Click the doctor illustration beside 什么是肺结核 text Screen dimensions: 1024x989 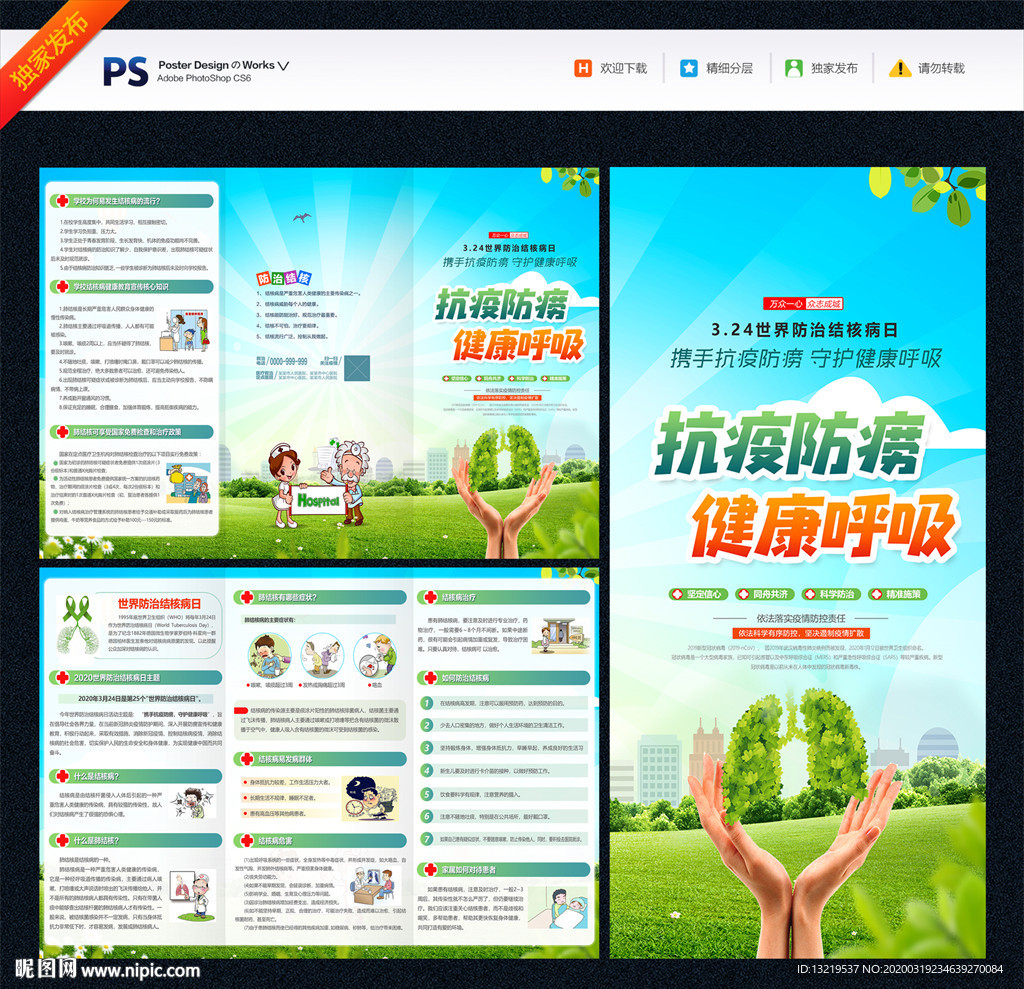(x=192, y=896)
